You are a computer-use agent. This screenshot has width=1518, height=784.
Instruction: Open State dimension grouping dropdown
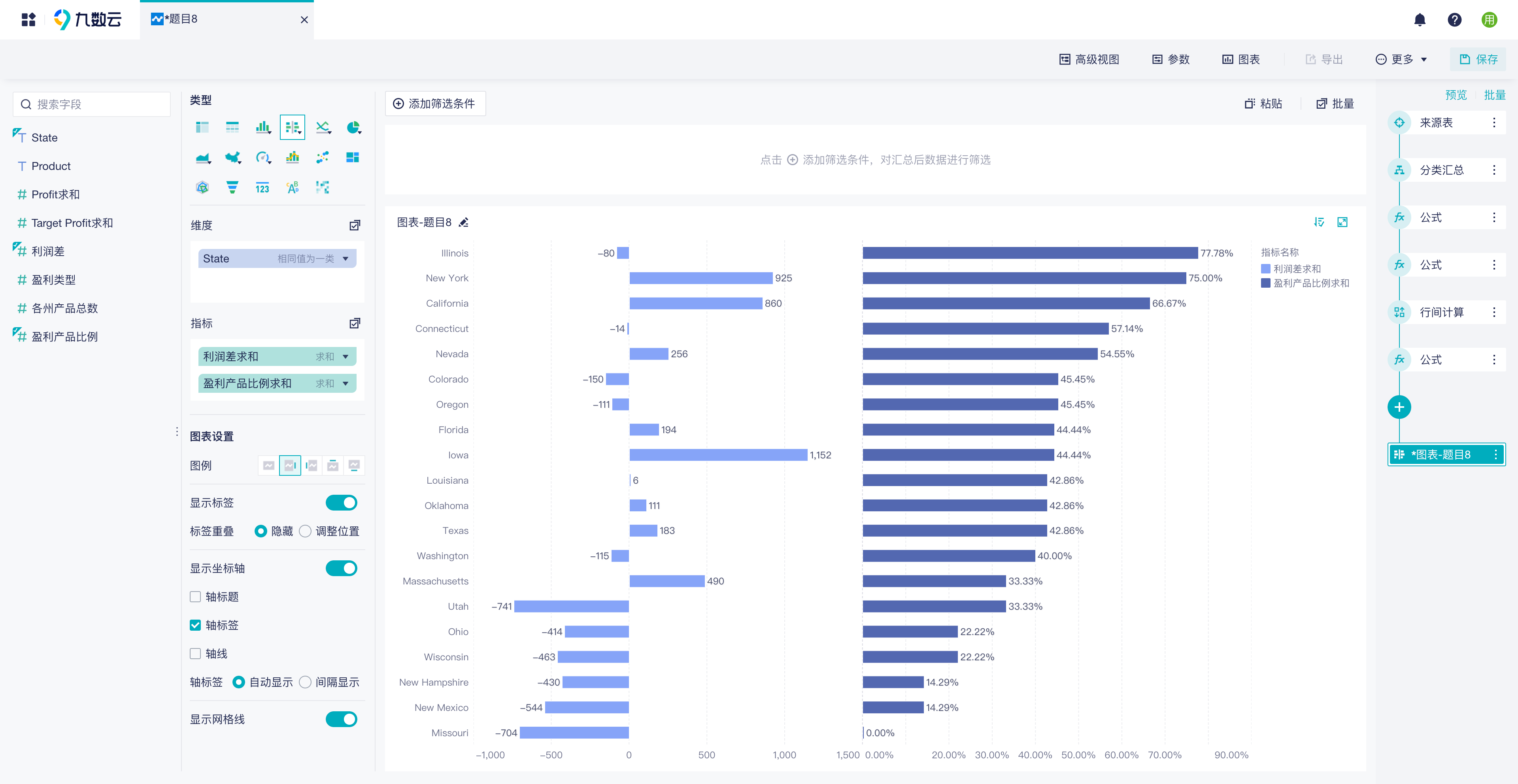346,258
